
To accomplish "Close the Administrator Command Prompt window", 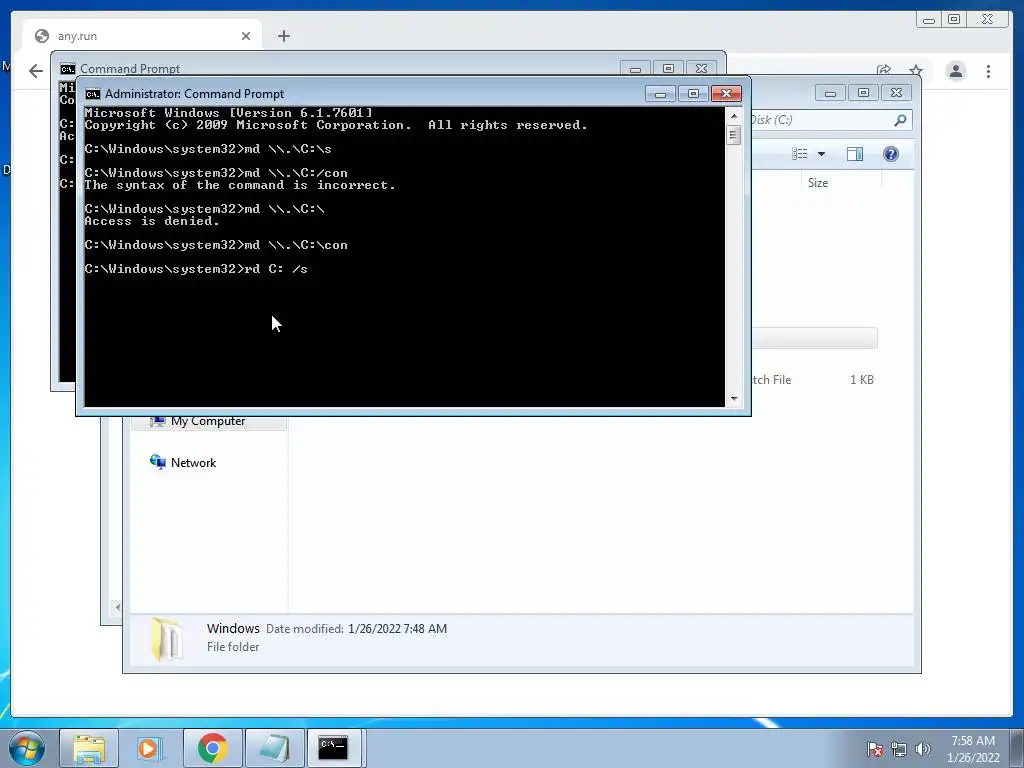I will 726,93.
